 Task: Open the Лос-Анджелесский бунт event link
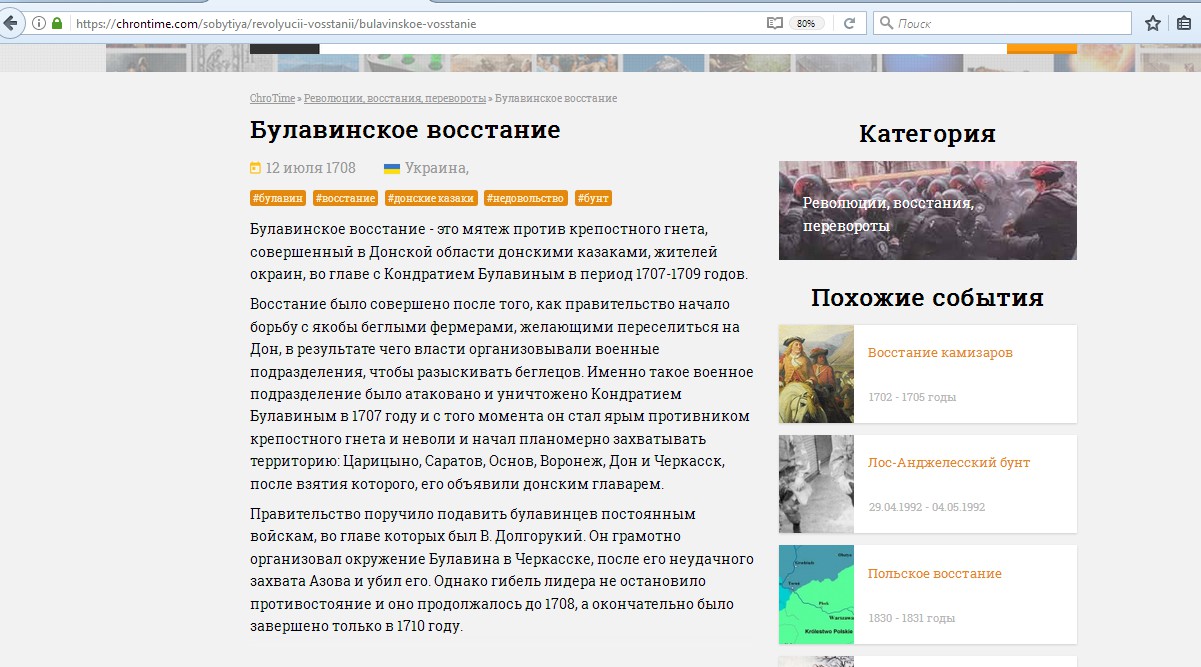click(949, 462)
